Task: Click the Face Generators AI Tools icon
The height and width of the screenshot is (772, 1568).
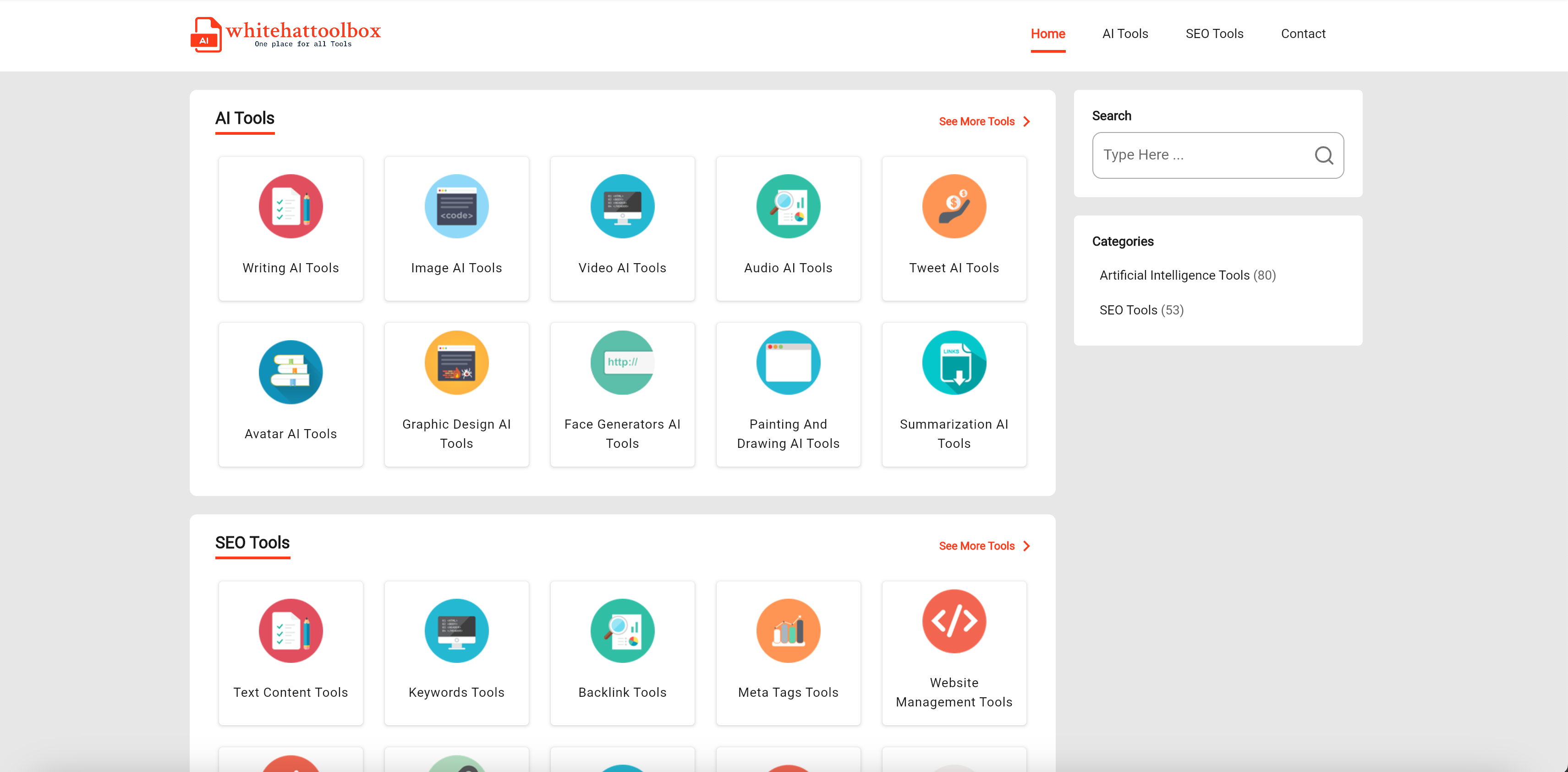Action: [622, 363]
